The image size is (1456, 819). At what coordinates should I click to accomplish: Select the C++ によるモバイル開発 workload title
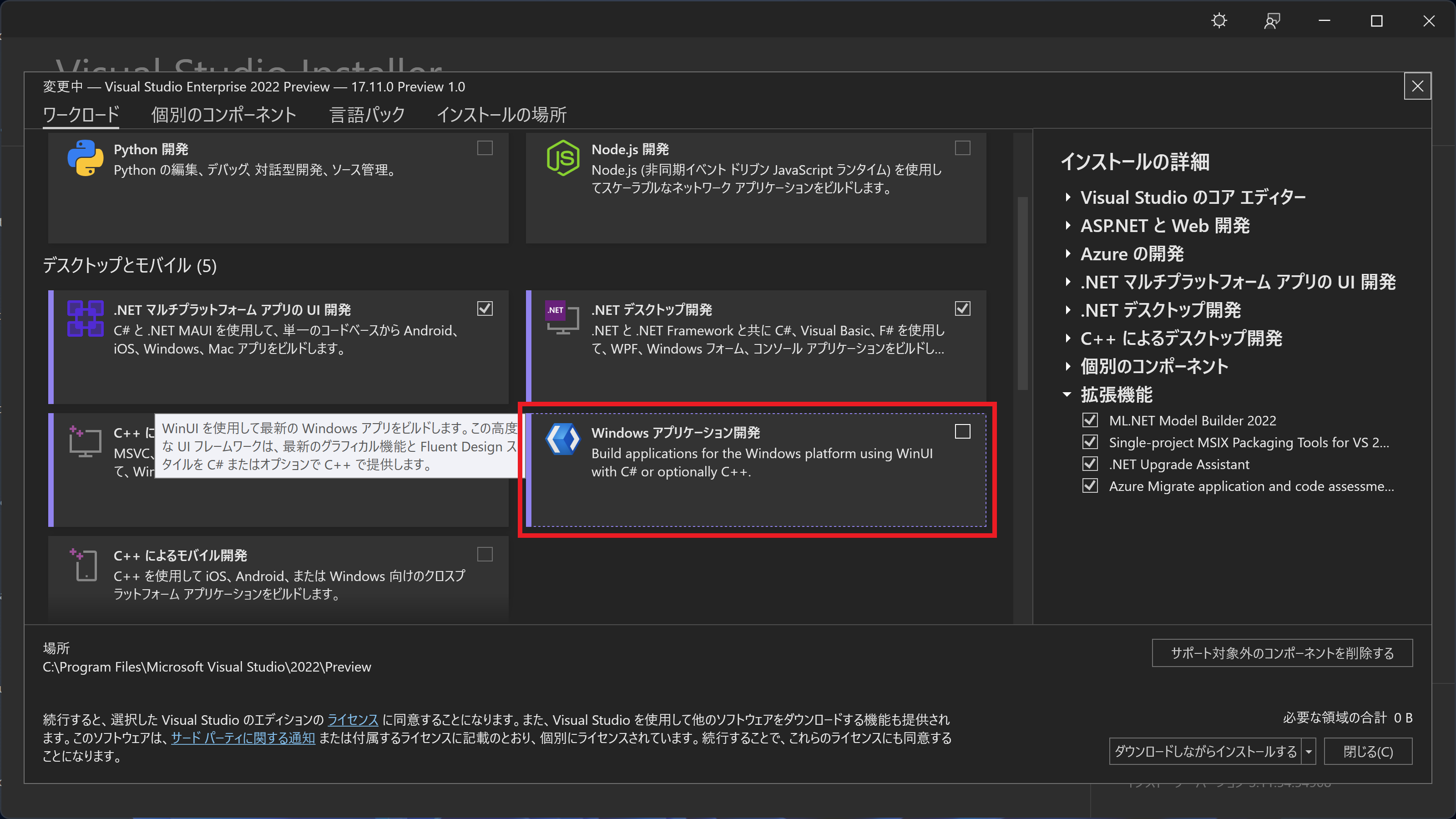[x=180, y=556]
